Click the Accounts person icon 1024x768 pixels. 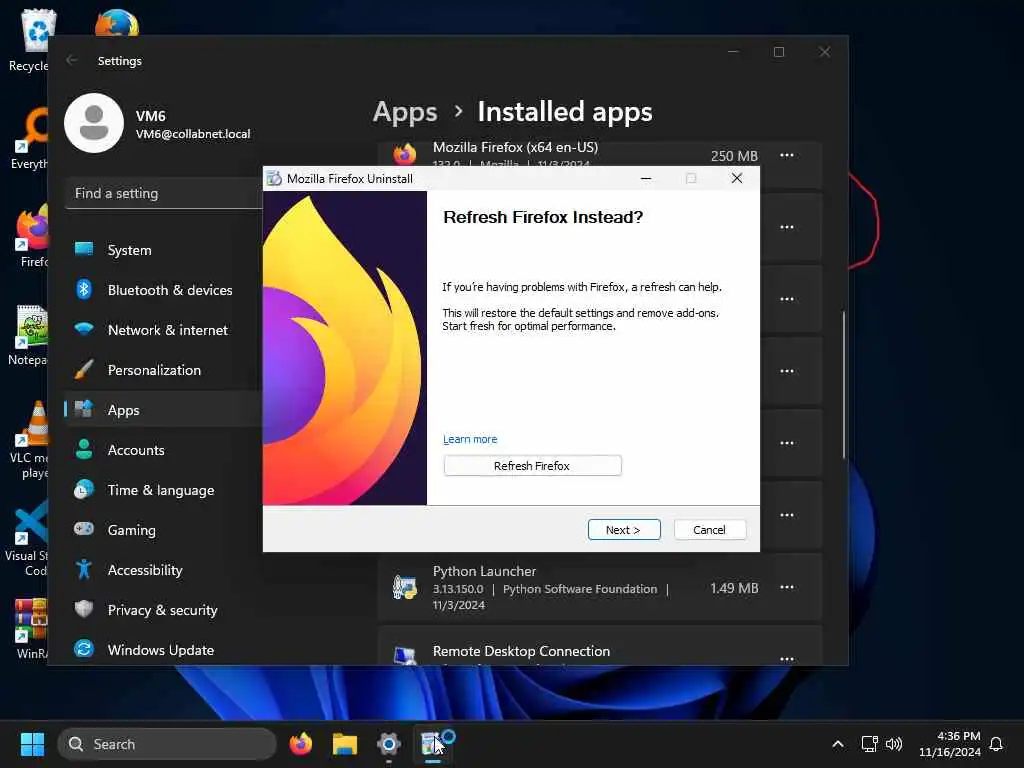[x=84, y=449]
